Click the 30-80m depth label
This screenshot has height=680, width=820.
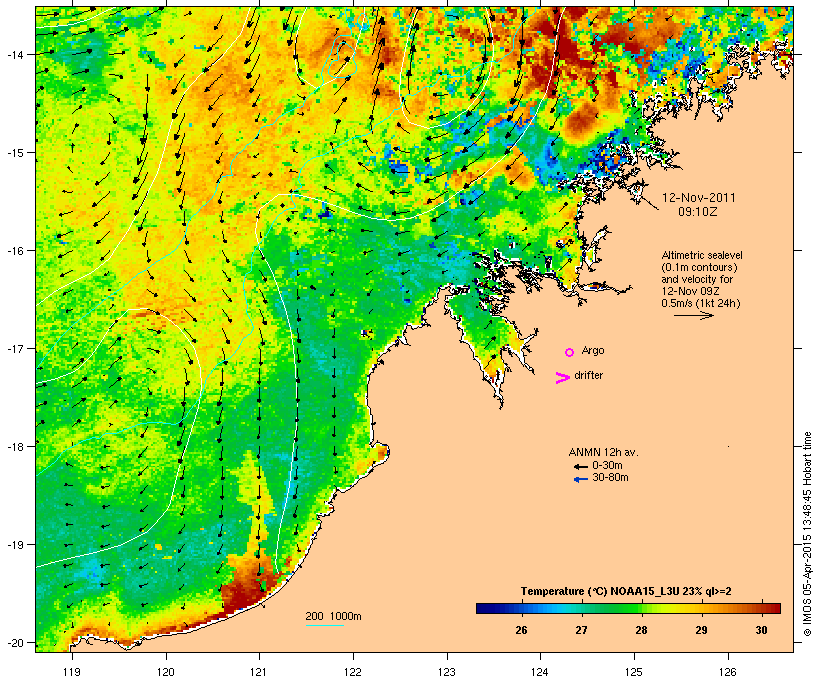coord(610,477)
